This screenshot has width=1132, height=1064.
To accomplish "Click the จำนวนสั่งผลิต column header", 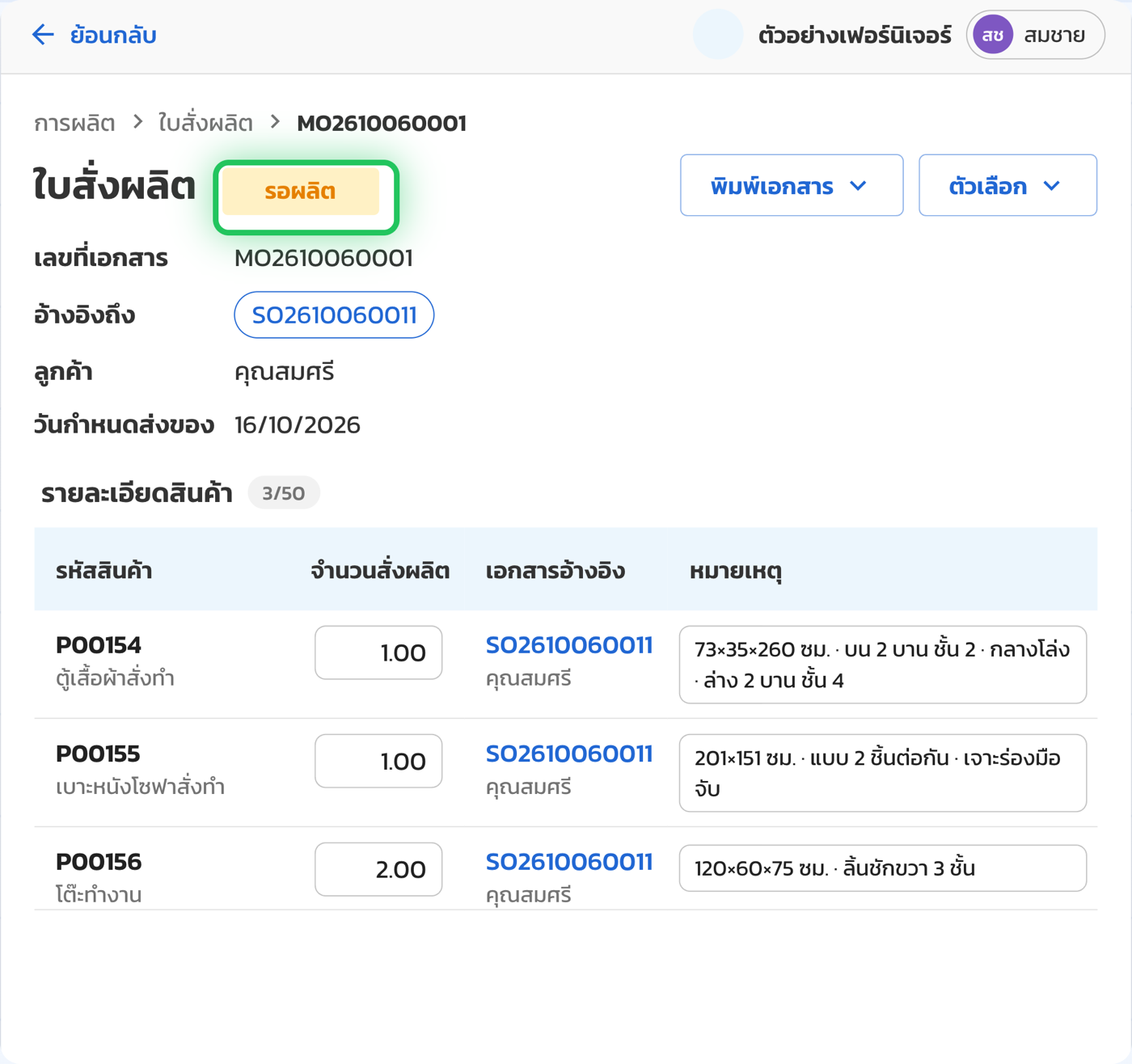I will pyautogui.click(x=380, y=571).
